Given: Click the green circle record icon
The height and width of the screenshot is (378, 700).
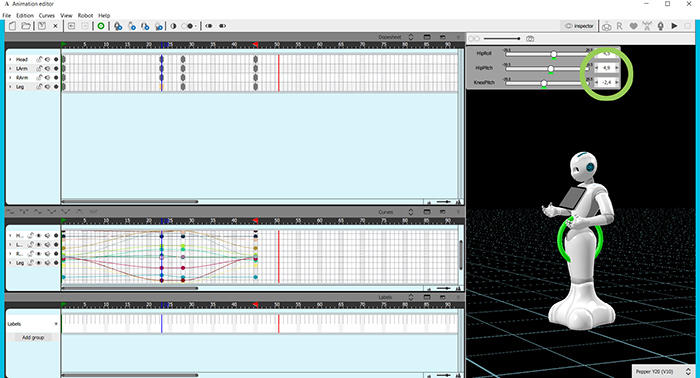Looking at the screenshot, I should click(x=101, y=26).
